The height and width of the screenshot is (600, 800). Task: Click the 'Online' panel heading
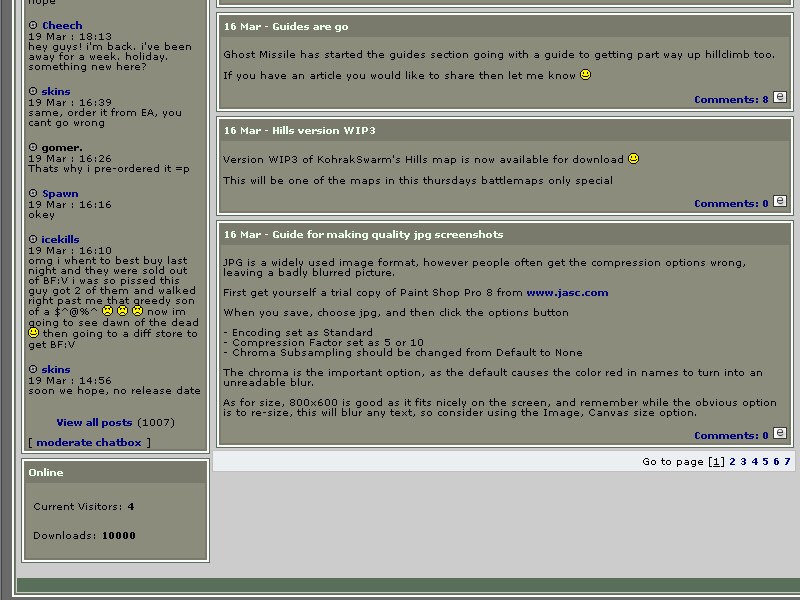46,472
